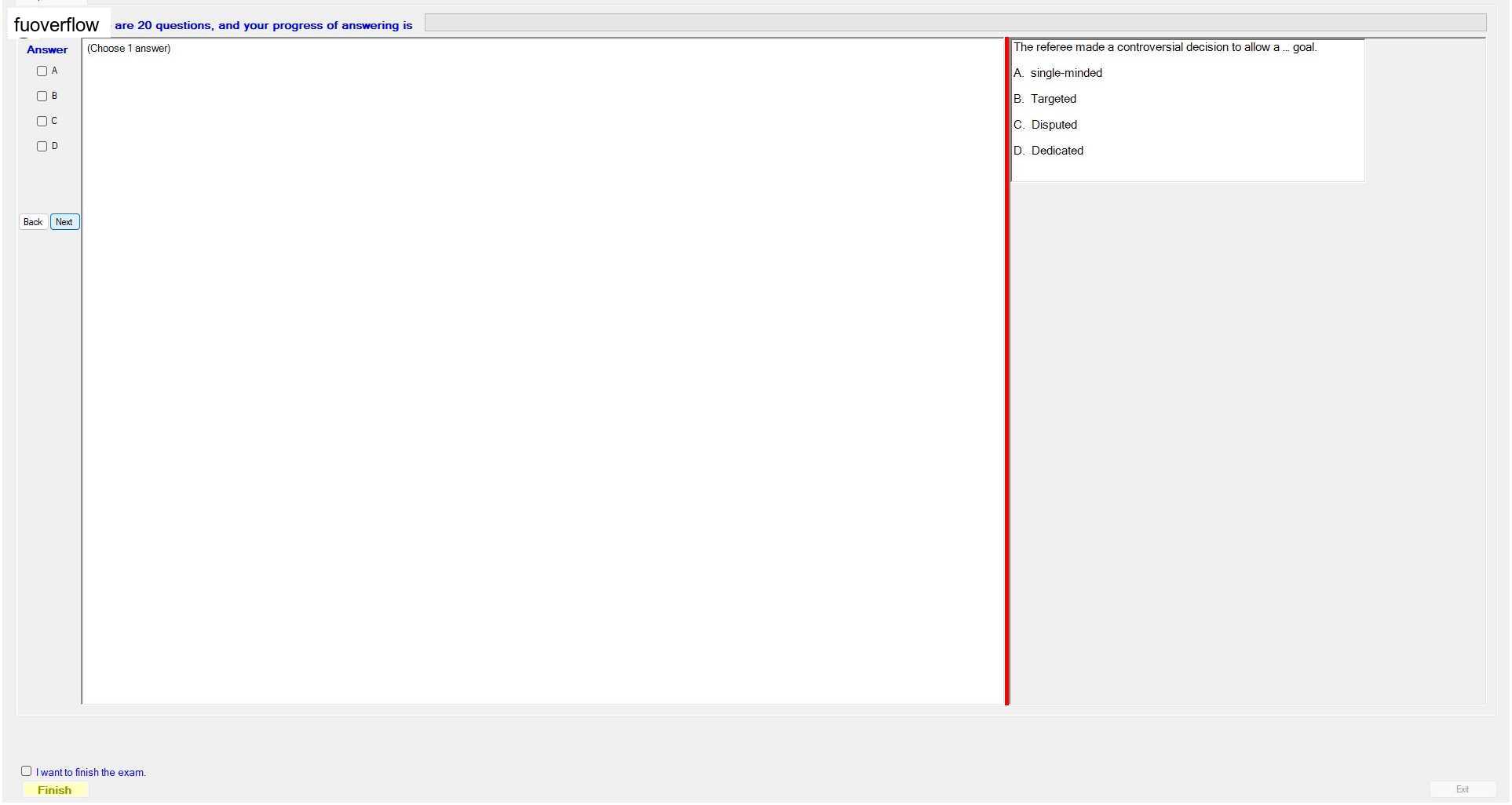The height and width of the screenshot is (805, 1512).
Task: Click the Exit button
Action: 1463,790
